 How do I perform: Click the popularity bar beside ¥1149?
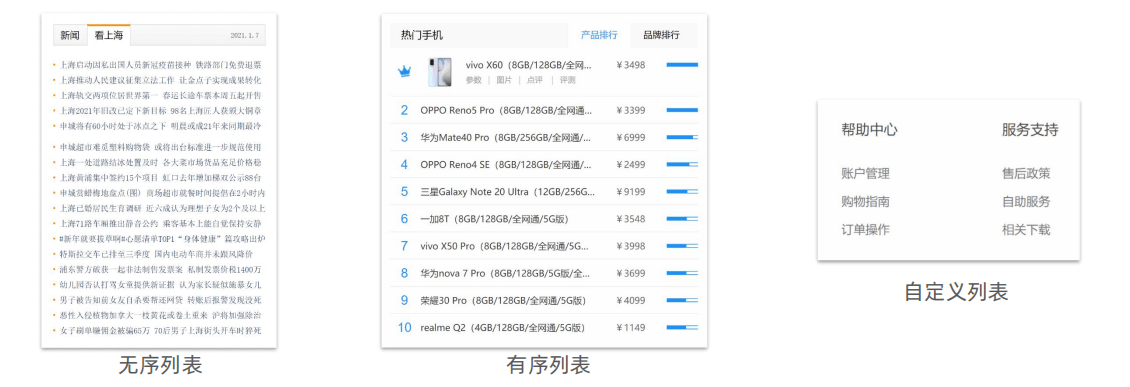click(x=682, y=328)
